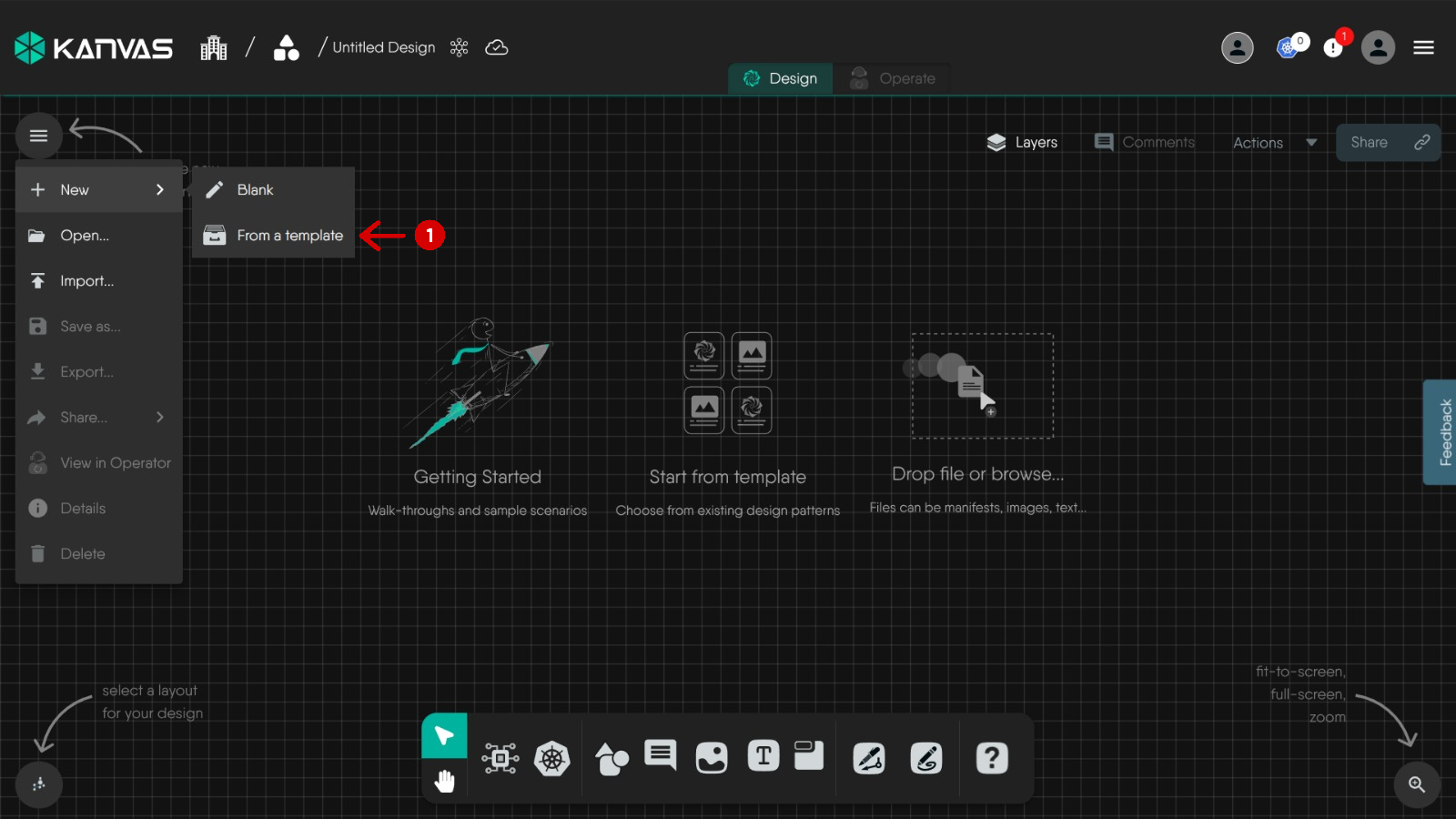Open the sticker/emoji image tool

pos(712,757)
